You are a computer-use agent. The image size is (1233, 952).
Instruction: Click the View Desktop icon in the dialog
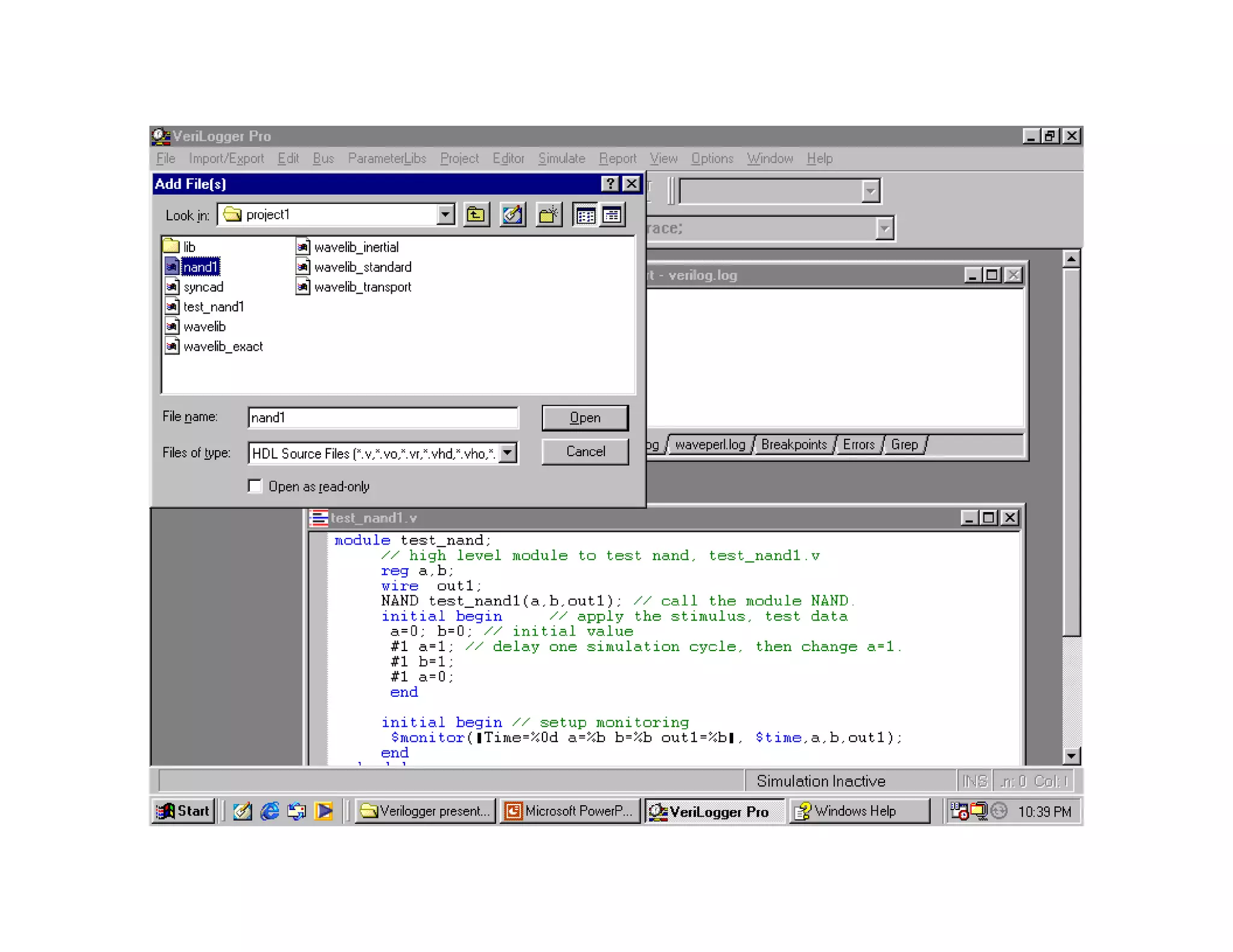point(512,215)
